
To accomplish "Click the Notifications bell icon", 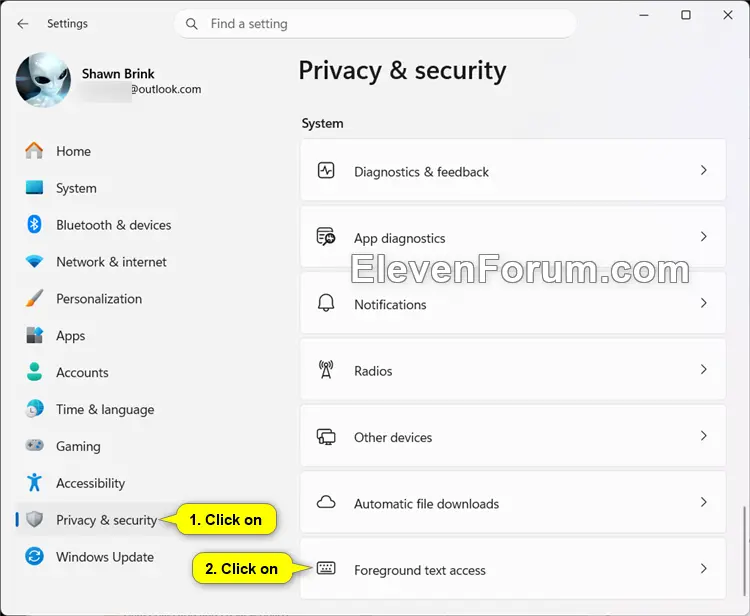I will click(x=326, y=303).
